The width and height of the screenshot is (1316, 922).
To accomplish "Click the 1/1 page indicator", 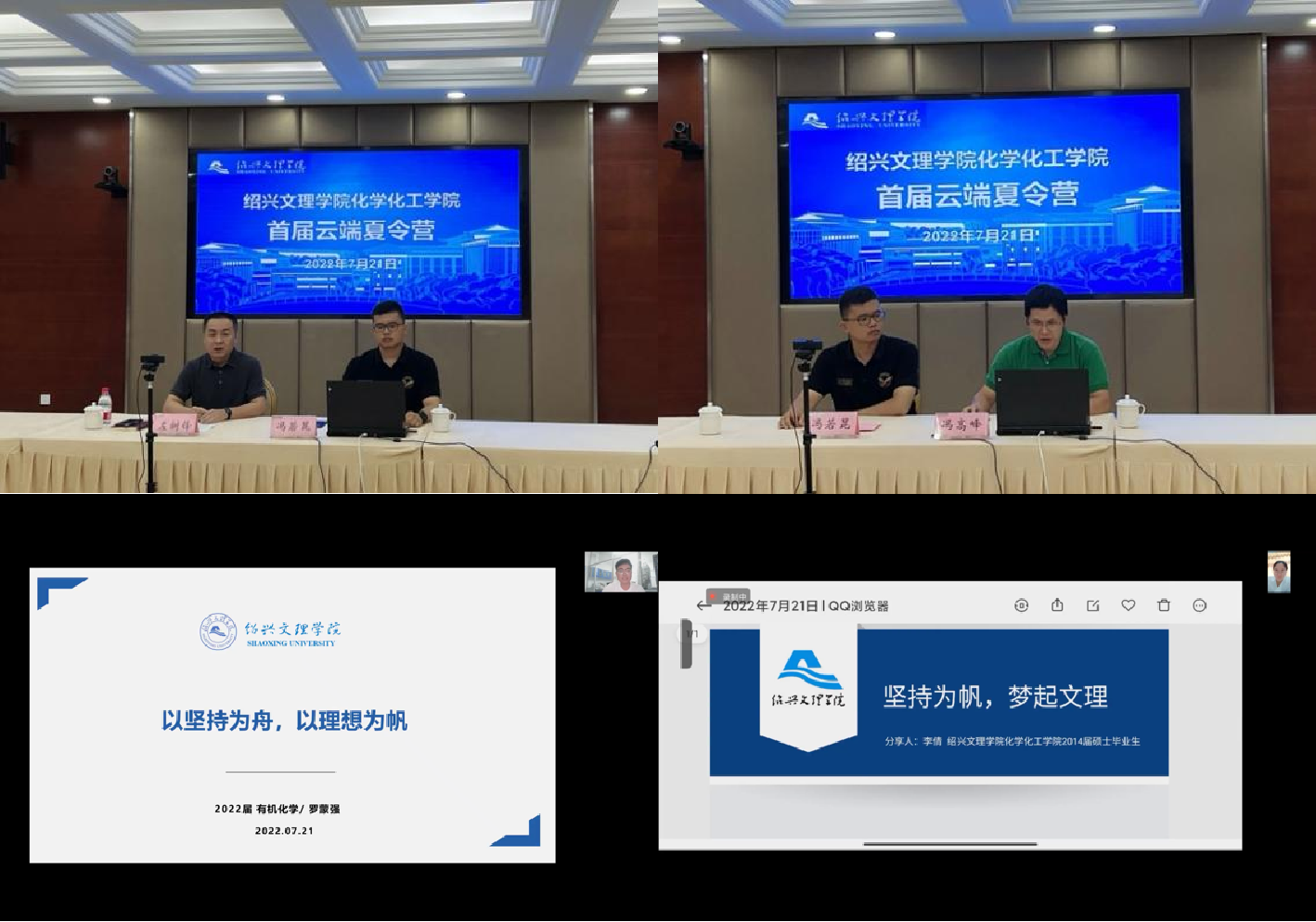I will [x=691, y=634].
